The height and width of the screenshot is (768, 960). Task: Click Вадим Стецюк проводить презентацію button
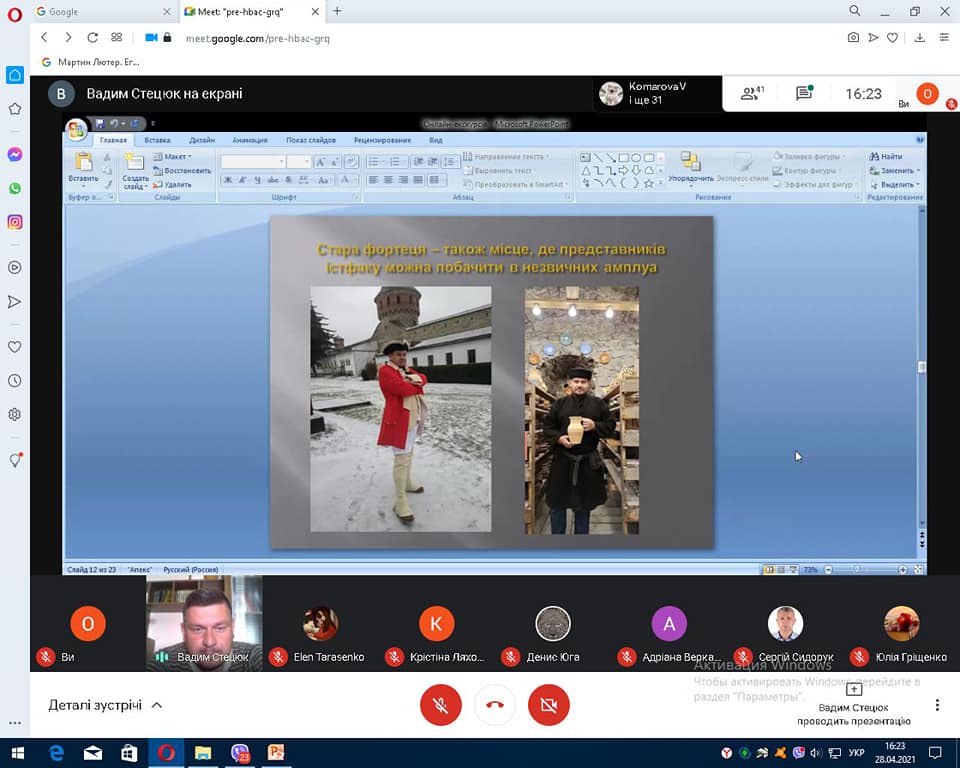854,705
